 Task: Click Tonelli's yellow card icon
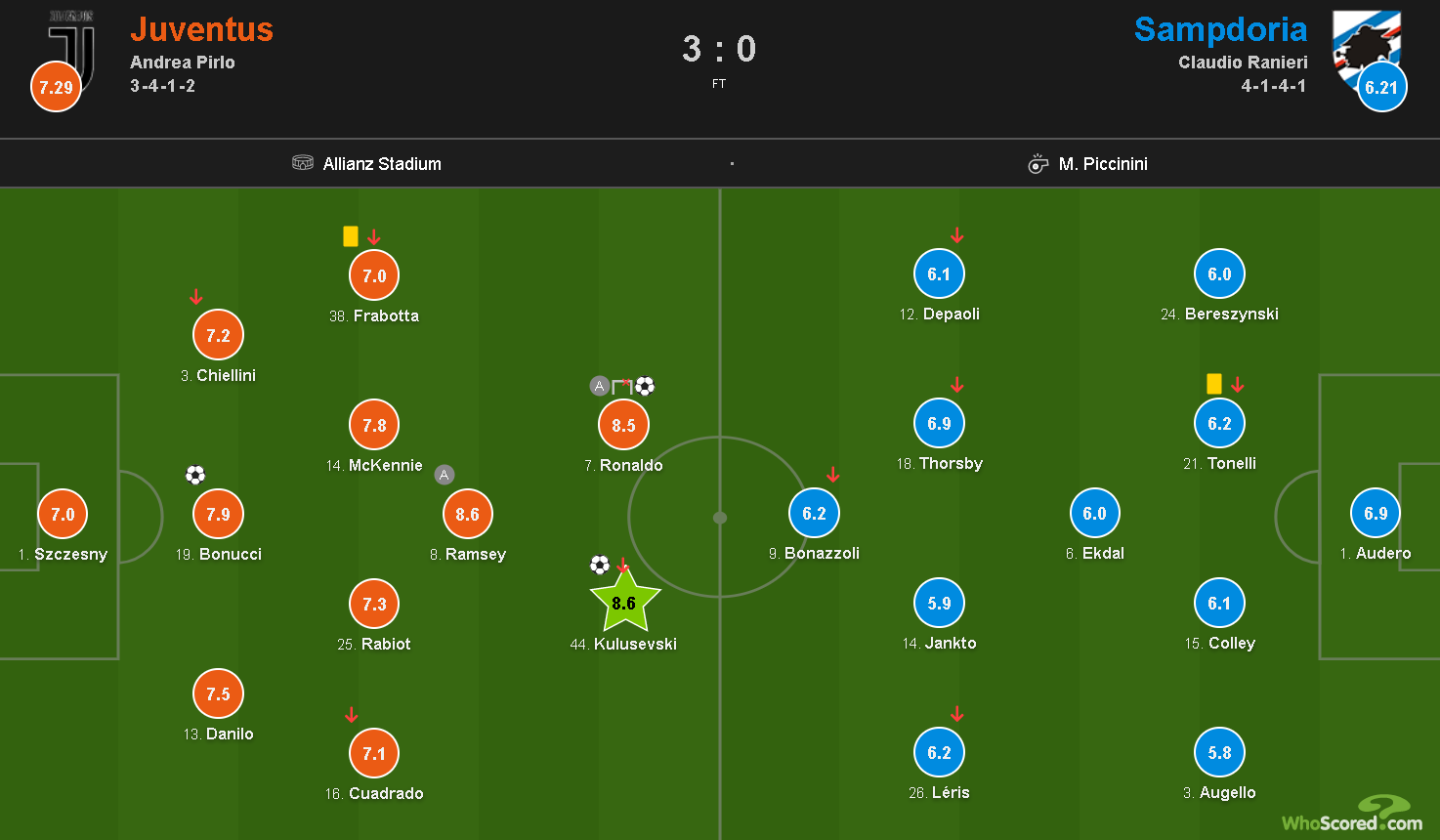pyautogui.click(x=1214, y=384)
